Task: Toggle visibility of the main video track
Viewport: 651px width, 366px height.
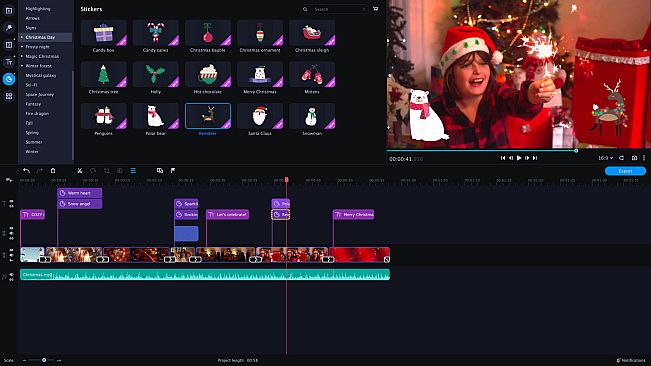Action: point(11,250)
